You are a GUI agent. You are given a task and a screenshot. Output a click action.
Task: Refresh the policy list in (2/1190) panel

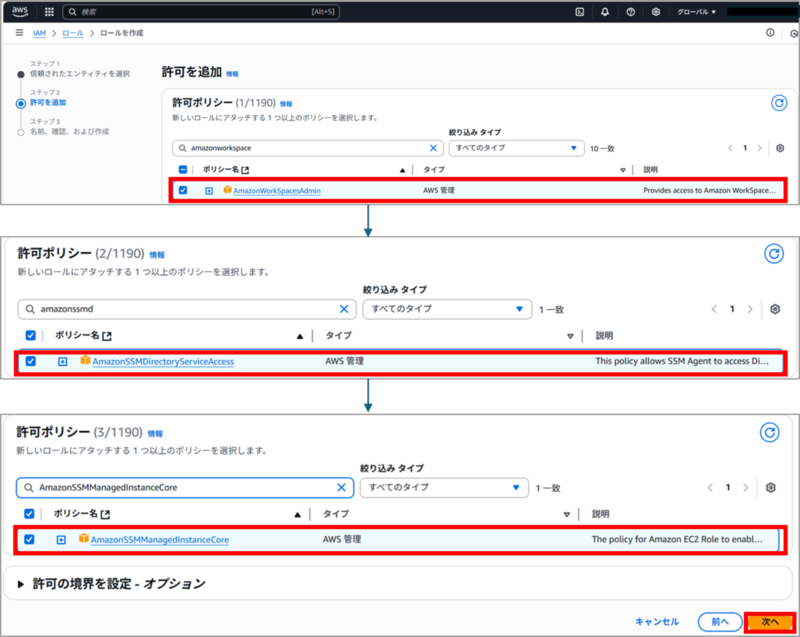[773, 253]
